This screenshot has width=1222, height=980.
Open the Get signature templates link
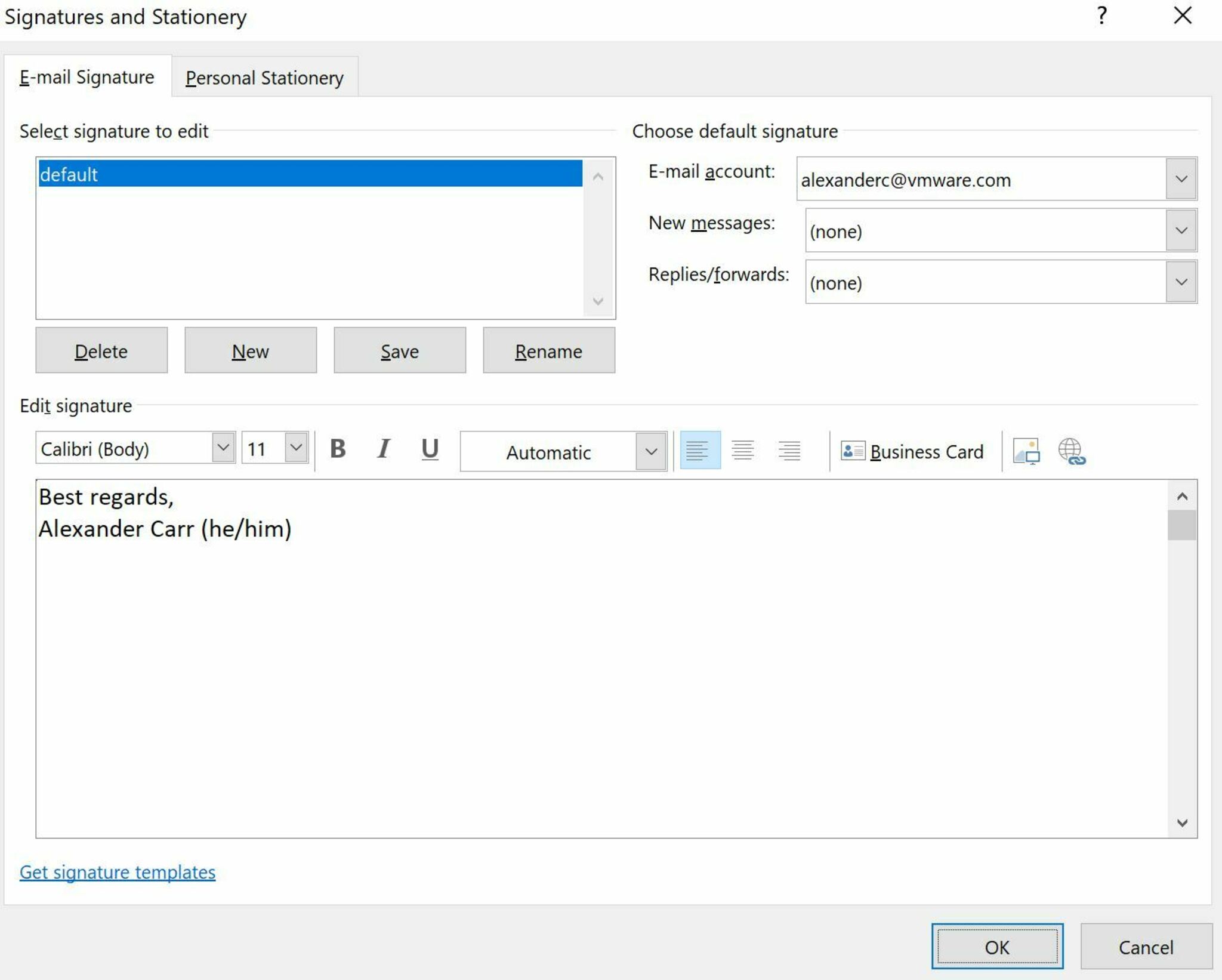click(x=118, y=873)
